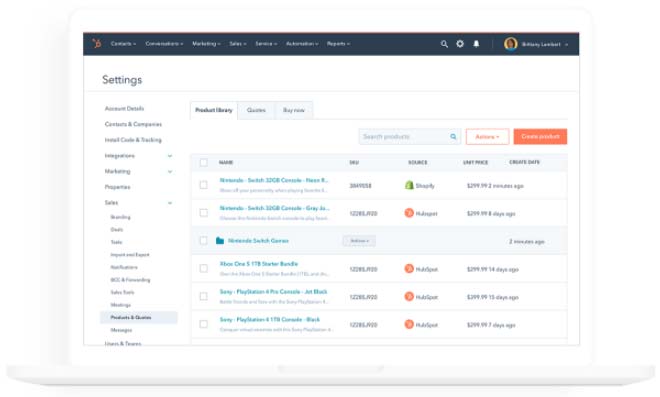Viewport: 660px width, 397px height.
Task: Open the Nintendo Switch Games folder link
Action: click(258, 241)
